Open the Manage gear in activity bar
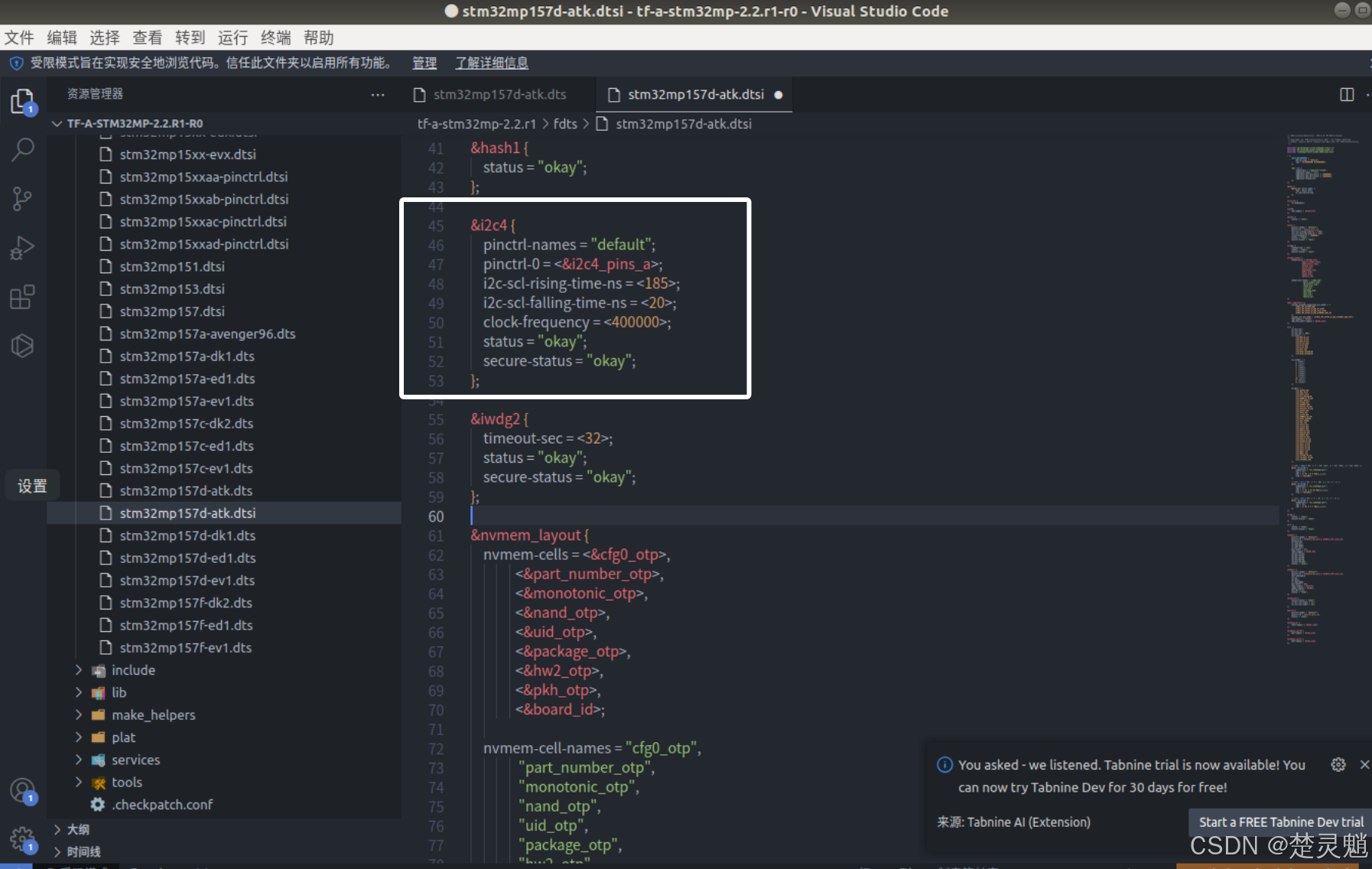 pos(22,840)
